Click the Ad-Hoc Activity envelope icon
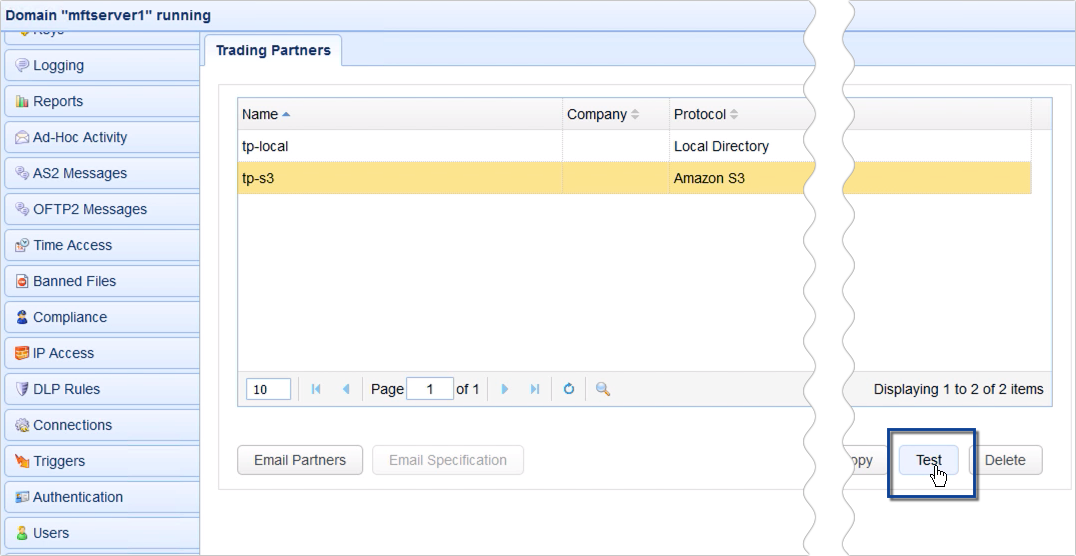This screenshot has height=556, width=1076. (22, 137)
